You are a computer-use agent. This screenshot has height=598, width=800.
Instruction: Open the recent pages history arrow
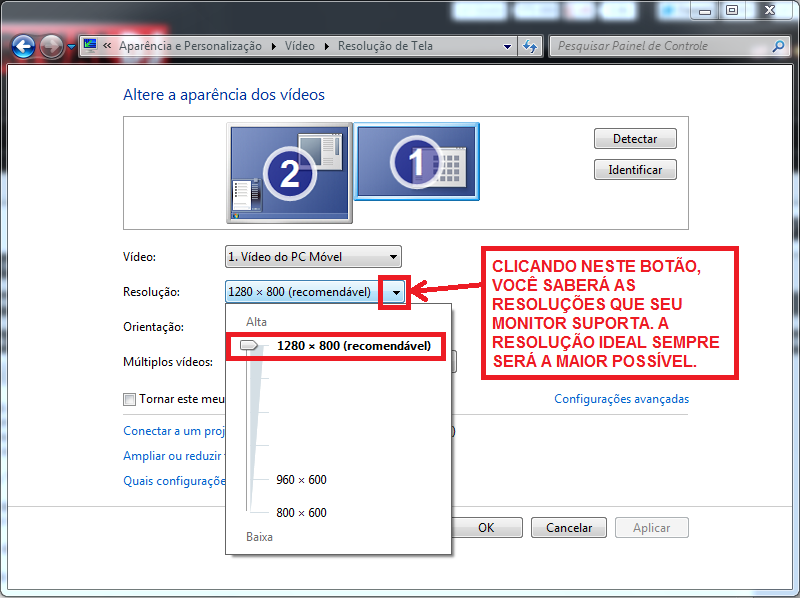(x=71, y=47)
